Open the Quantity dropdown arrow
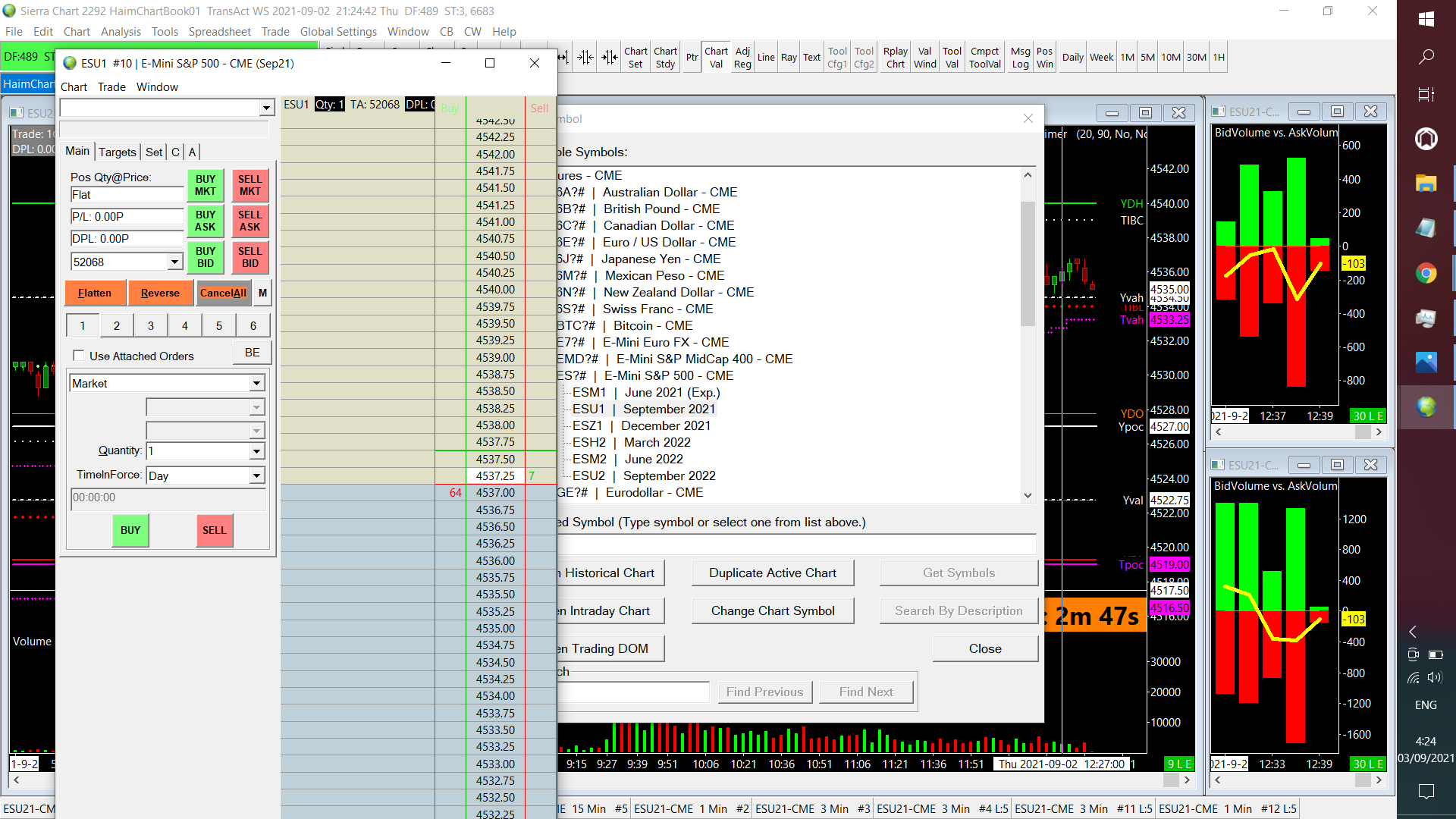This screenshot has height=819, width=1456. pos(256,451)
